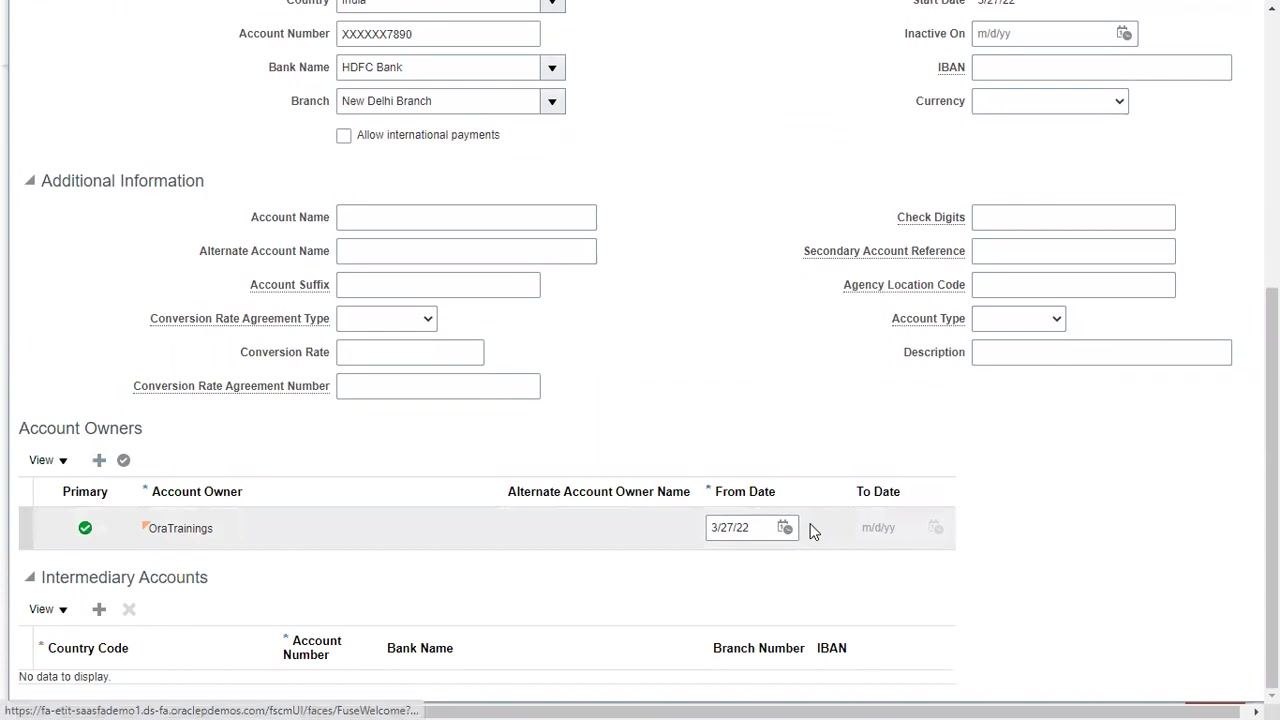Click the Primary column header
The height and width of the screenshot is (720, 1280).
click(x=85, y=492)
